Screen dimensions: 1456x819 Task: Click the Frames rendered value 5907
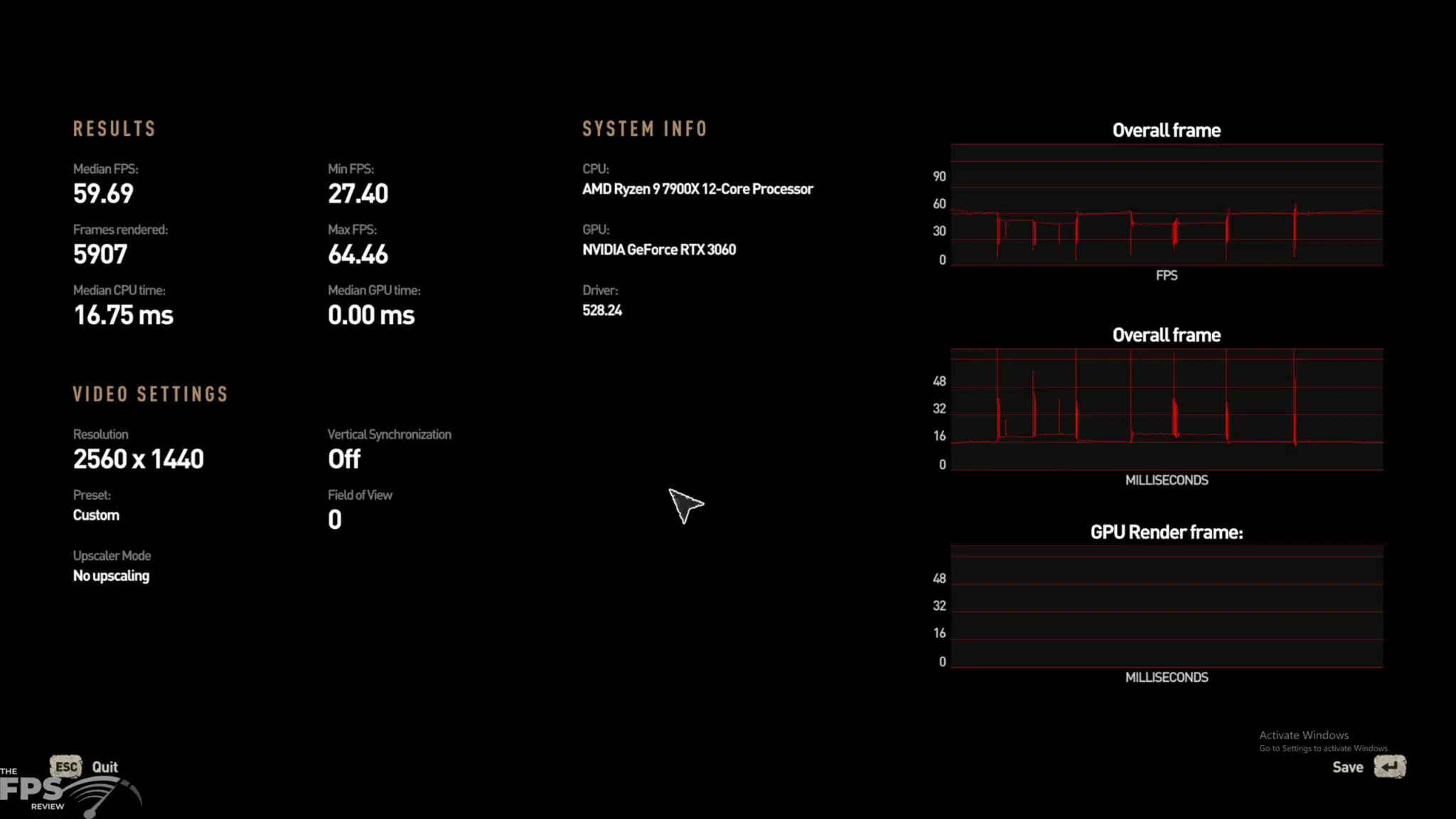tap(100, 254)
